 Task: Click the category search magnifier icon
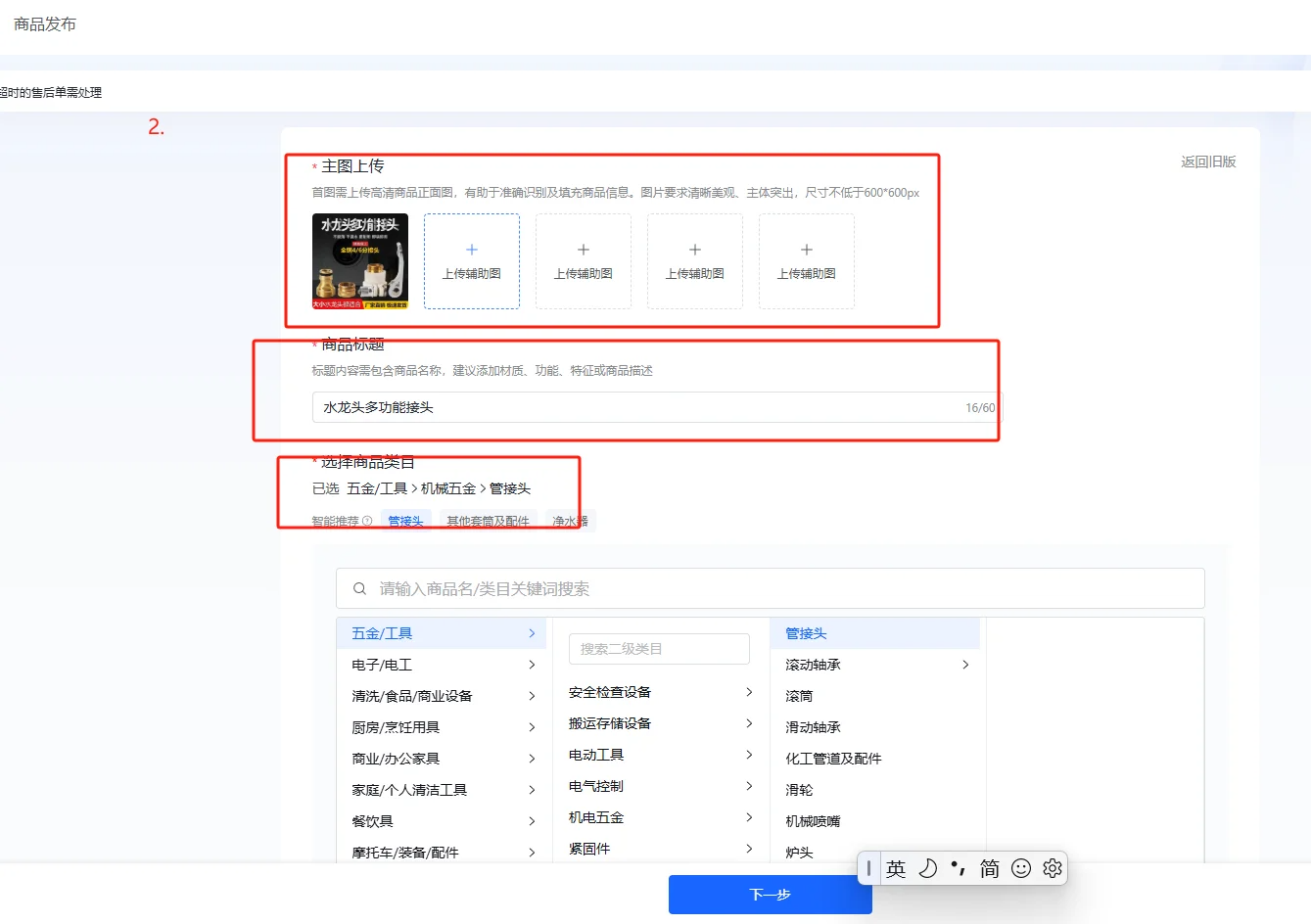coord(359,589)
